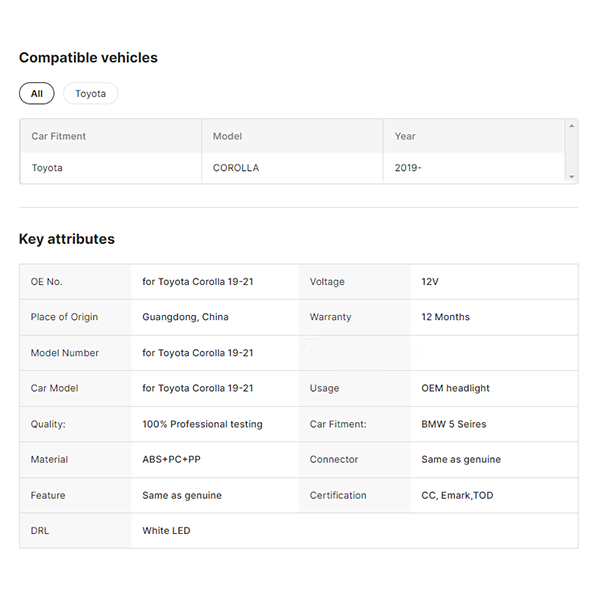Select the Toyota cell in vehicles table

coord(47,168)
